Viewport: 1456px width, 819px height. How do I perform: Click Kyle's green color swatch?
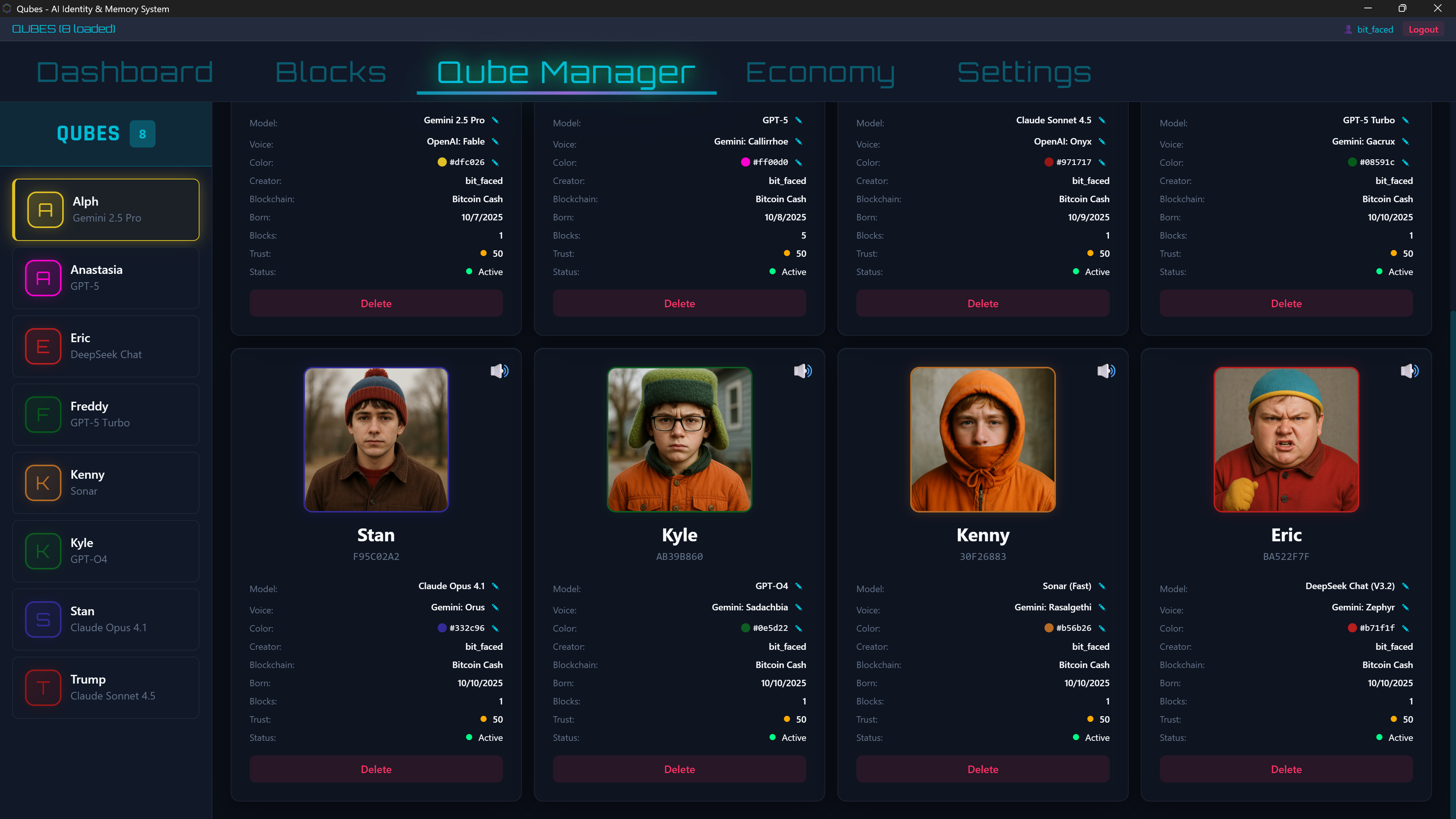(745, 628)
